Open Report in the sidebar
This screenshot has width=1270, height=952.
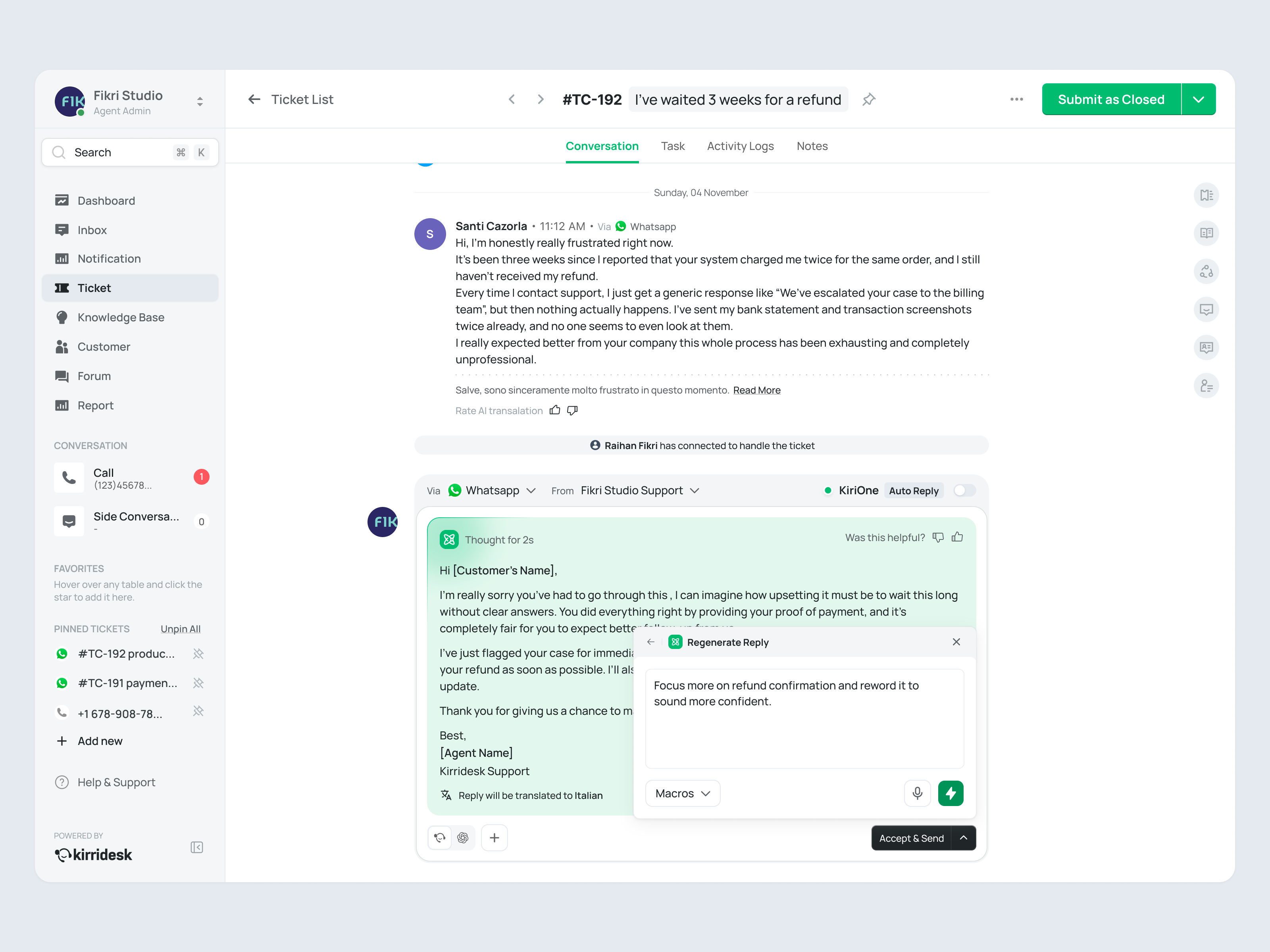[x=130, y=405]
